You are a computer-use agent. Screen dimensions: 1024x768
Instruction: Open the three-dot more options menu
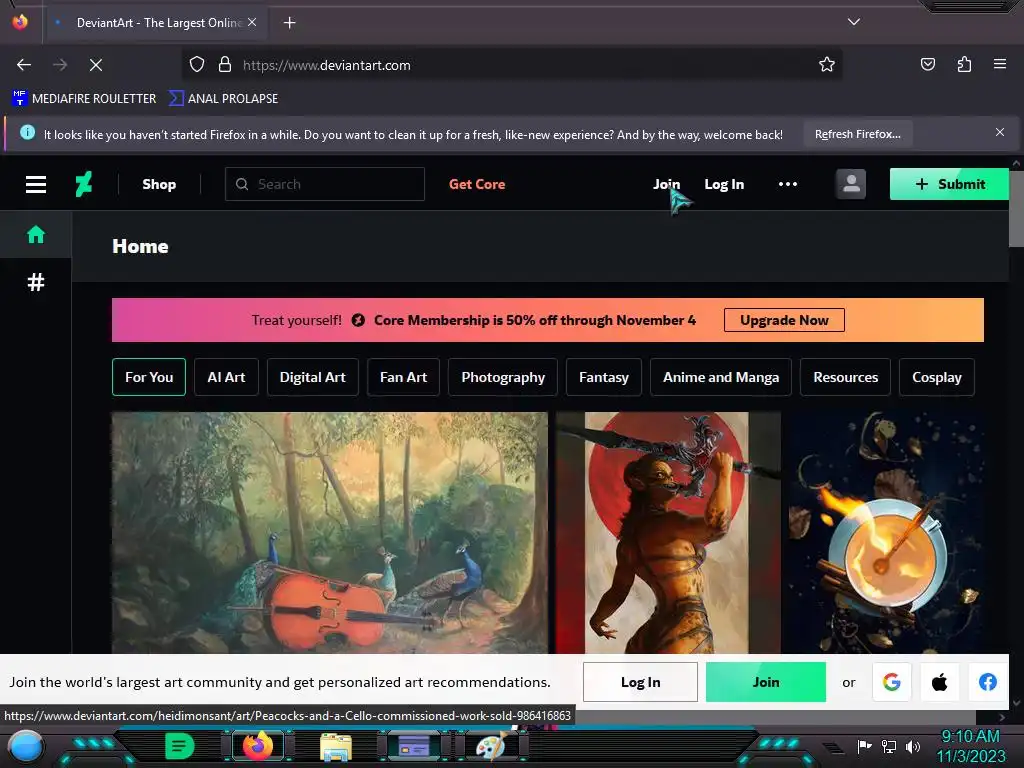click(x=788, y=184)
